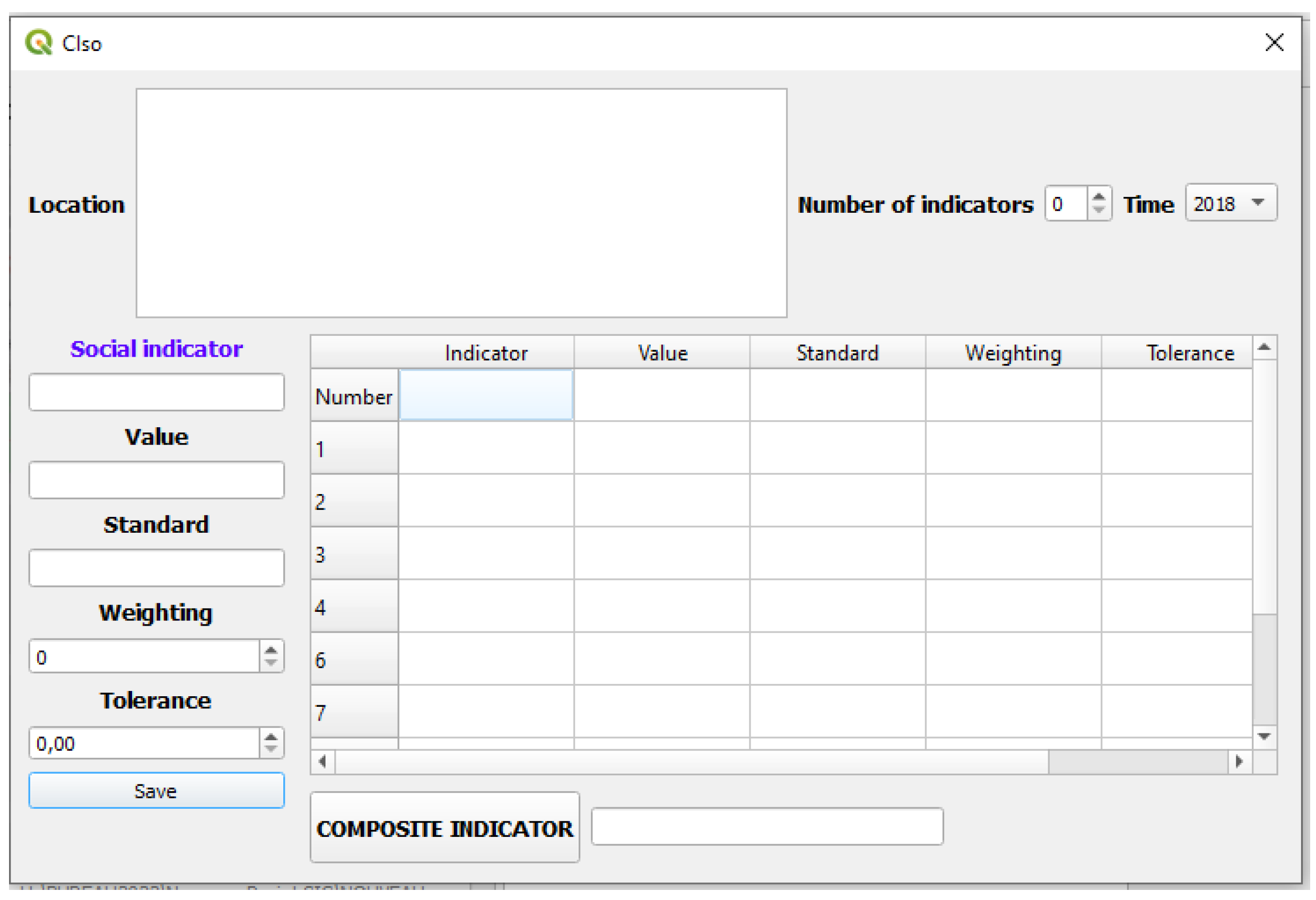Click the COMPOSITE INDICATOR button

pos(445,827)
